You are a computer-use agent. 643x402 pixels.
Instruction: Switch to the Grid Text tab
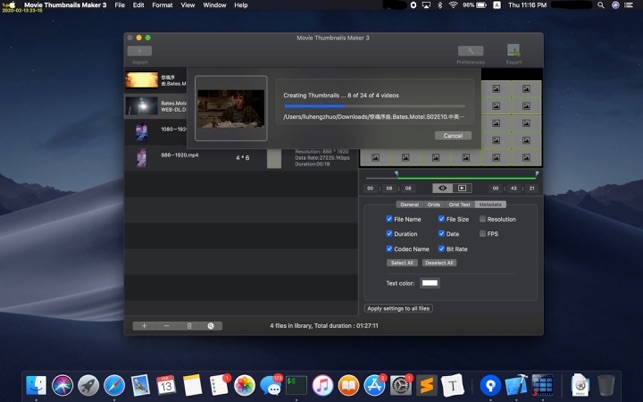pos(461,204)
